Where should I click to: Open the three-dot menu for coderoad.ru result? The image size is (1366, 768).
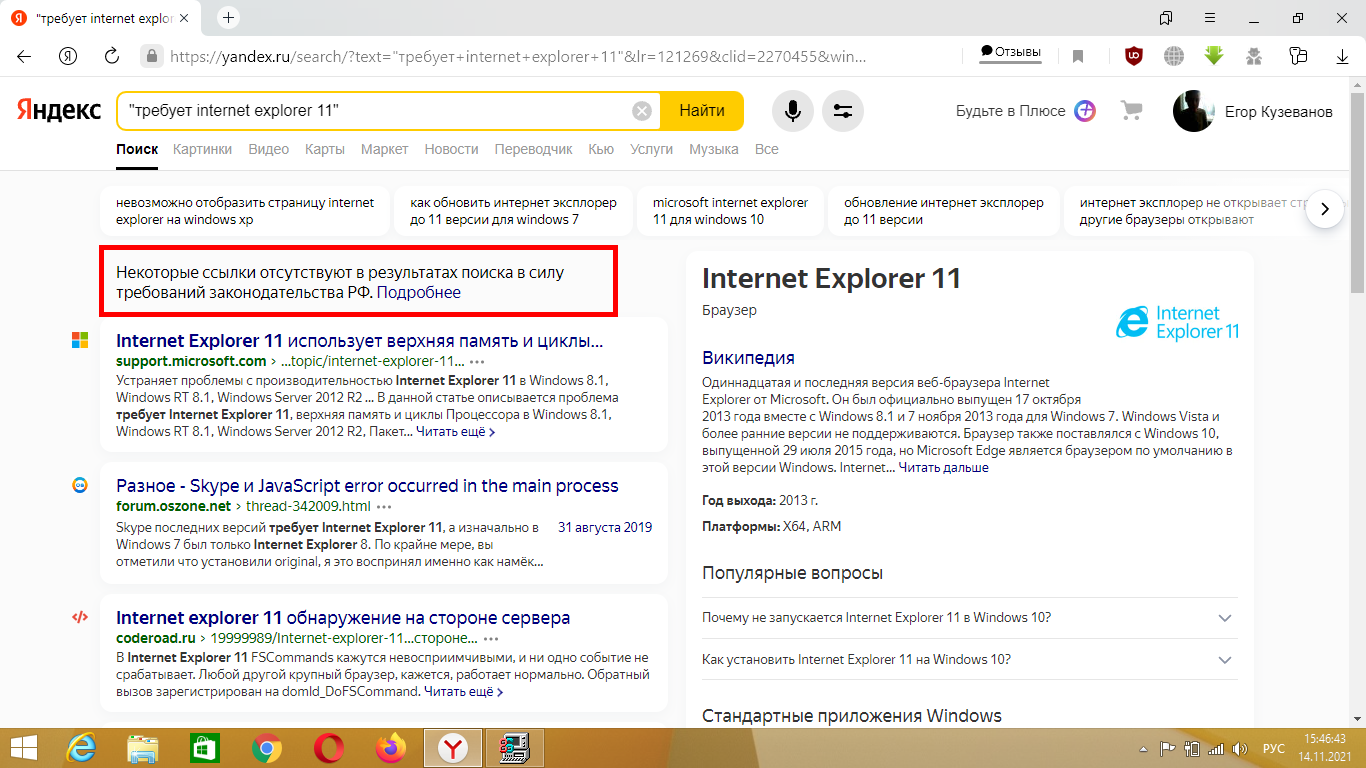[490, 638]
